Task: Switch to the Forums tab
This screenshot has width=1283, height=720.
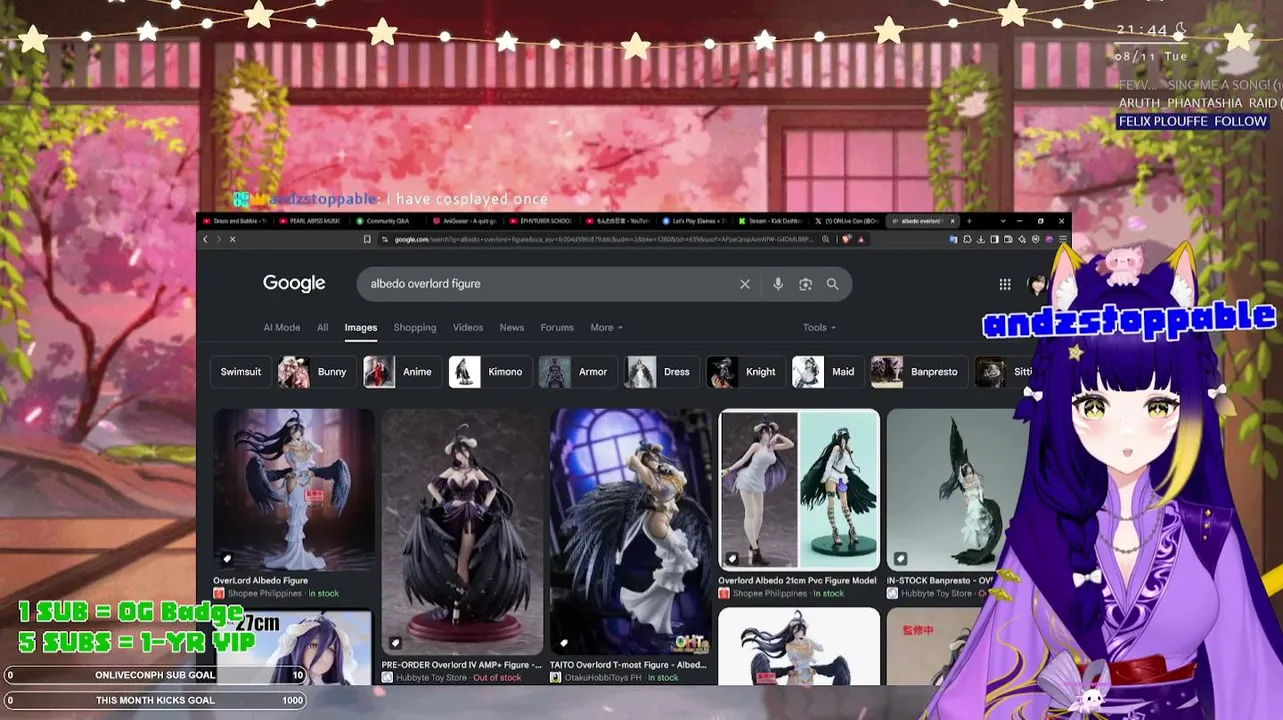Action: [557, 327]
